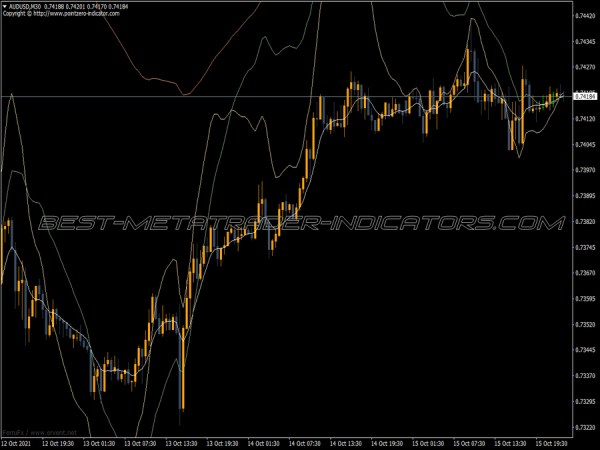This screenshot has height=450, width=600.
Task: Click the current price tag 0.74184
Action: (x=585, y=96)
